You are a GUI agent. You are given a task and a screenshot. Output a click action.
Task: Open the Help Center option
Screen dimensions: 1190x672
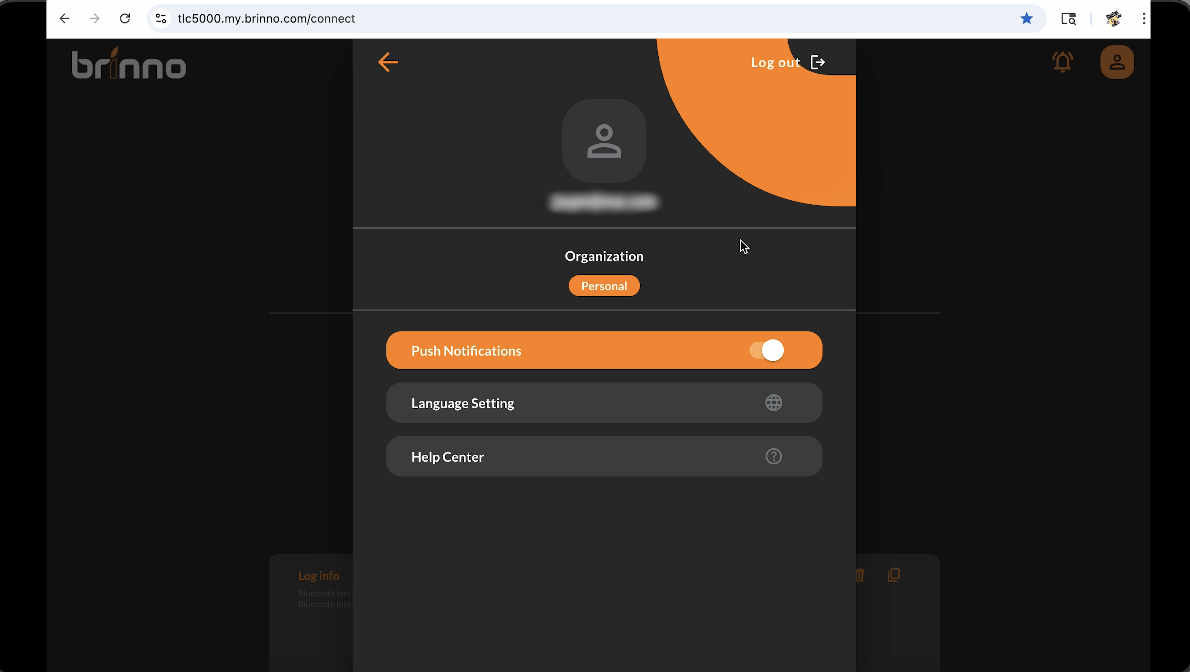click(x=603, y=456)
